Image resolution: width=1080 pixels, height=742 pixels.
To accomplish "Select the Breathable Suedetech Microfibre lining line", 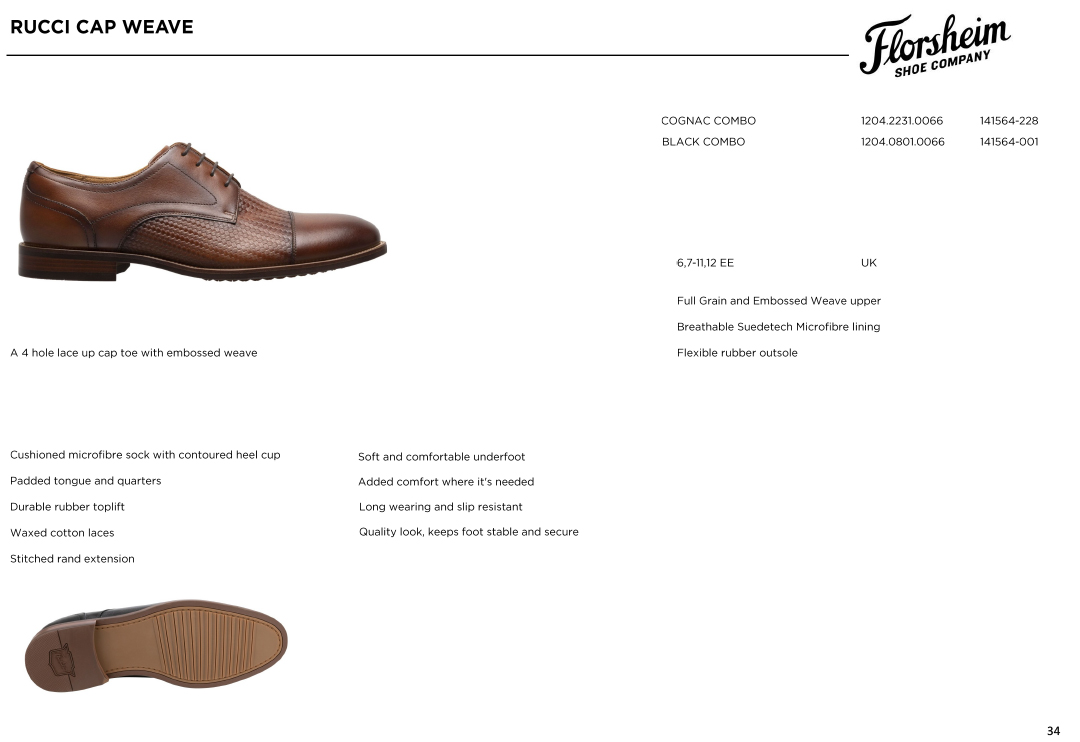I will pos(778,327).
